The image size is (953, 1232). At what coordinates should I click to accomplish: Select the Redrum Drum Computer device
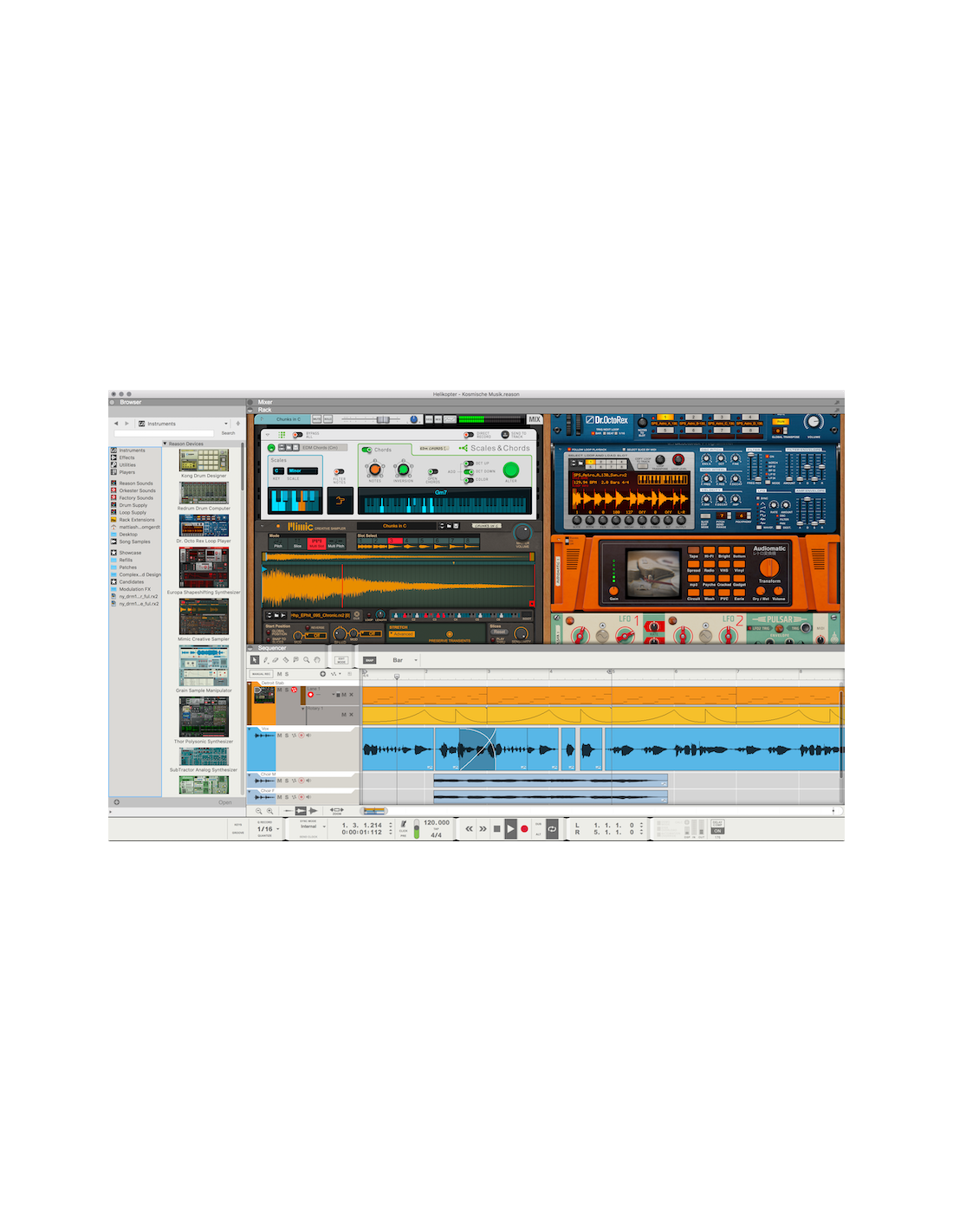(204, 493)
